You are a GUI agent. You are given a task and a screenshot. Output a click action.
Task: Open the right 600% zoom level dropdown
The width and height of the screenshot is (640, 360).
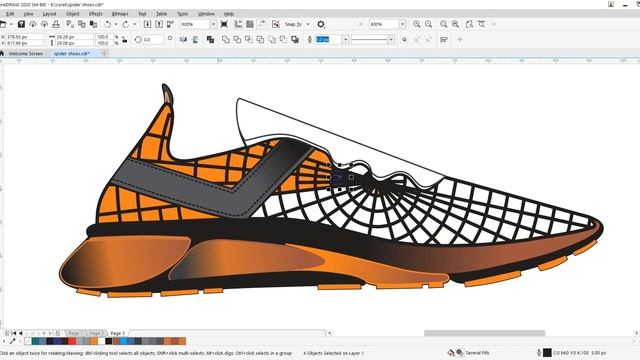point(402,24)
